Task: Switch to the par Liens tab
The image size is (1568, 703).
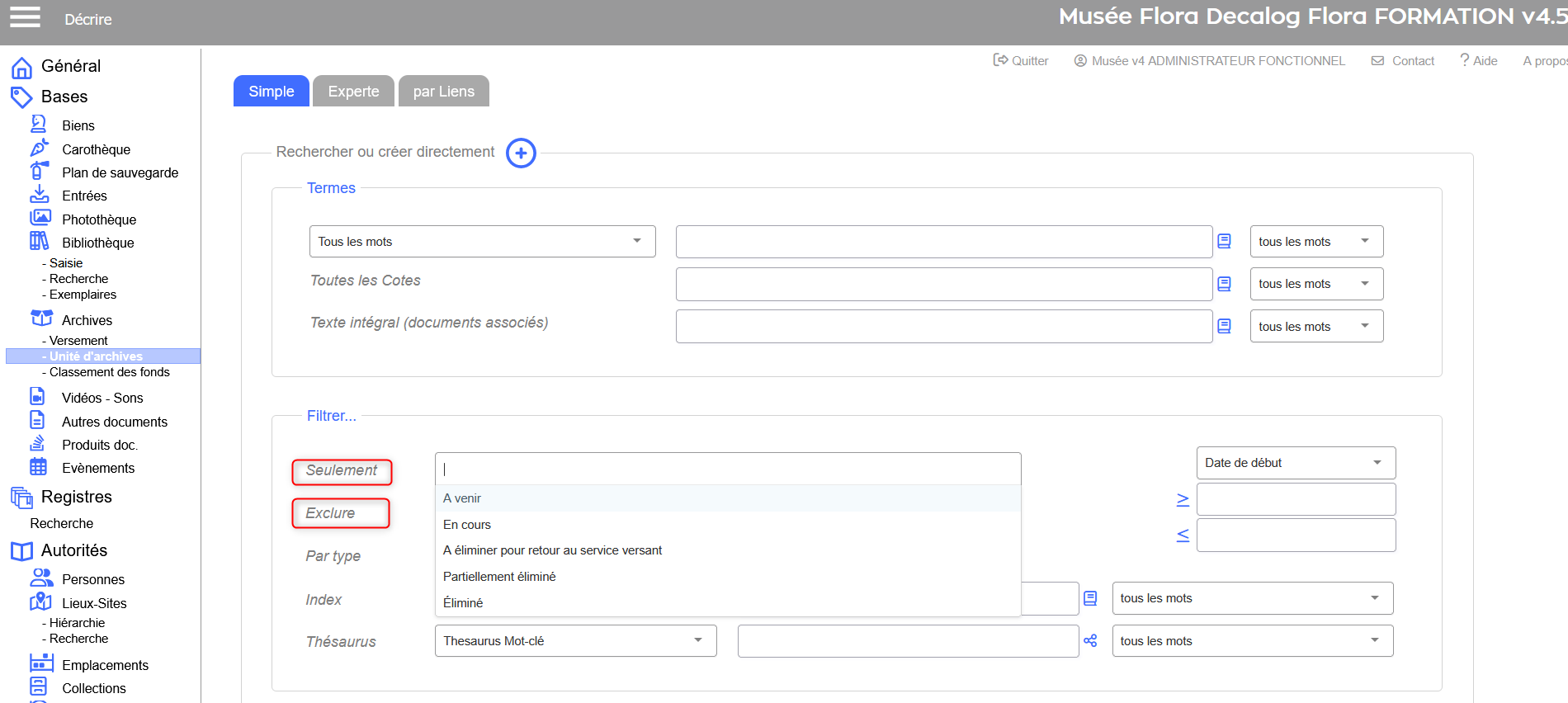Action: [443, 92]
